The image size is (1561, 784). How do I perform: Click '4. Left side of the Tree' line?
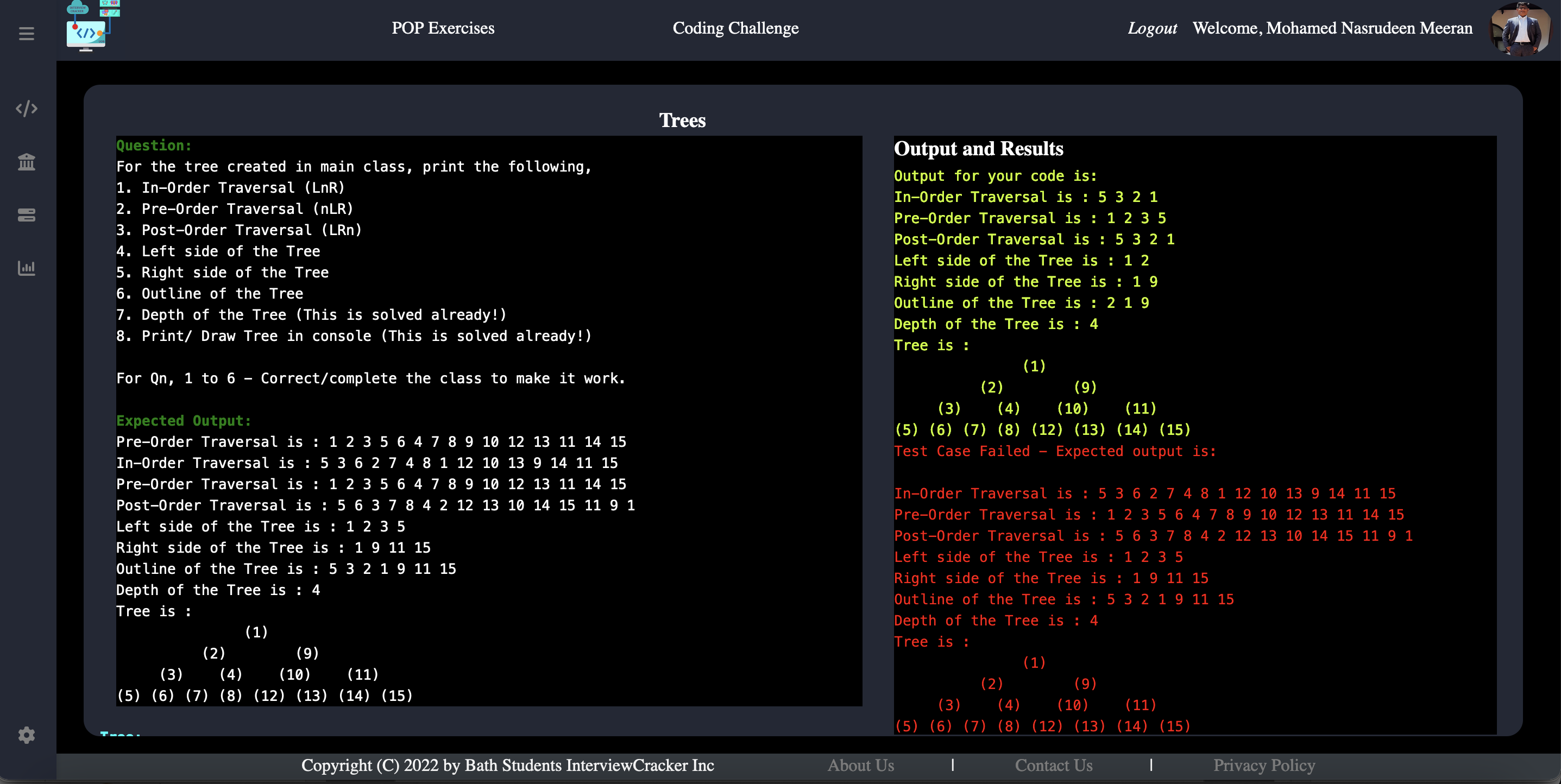(x=218, y=251)
